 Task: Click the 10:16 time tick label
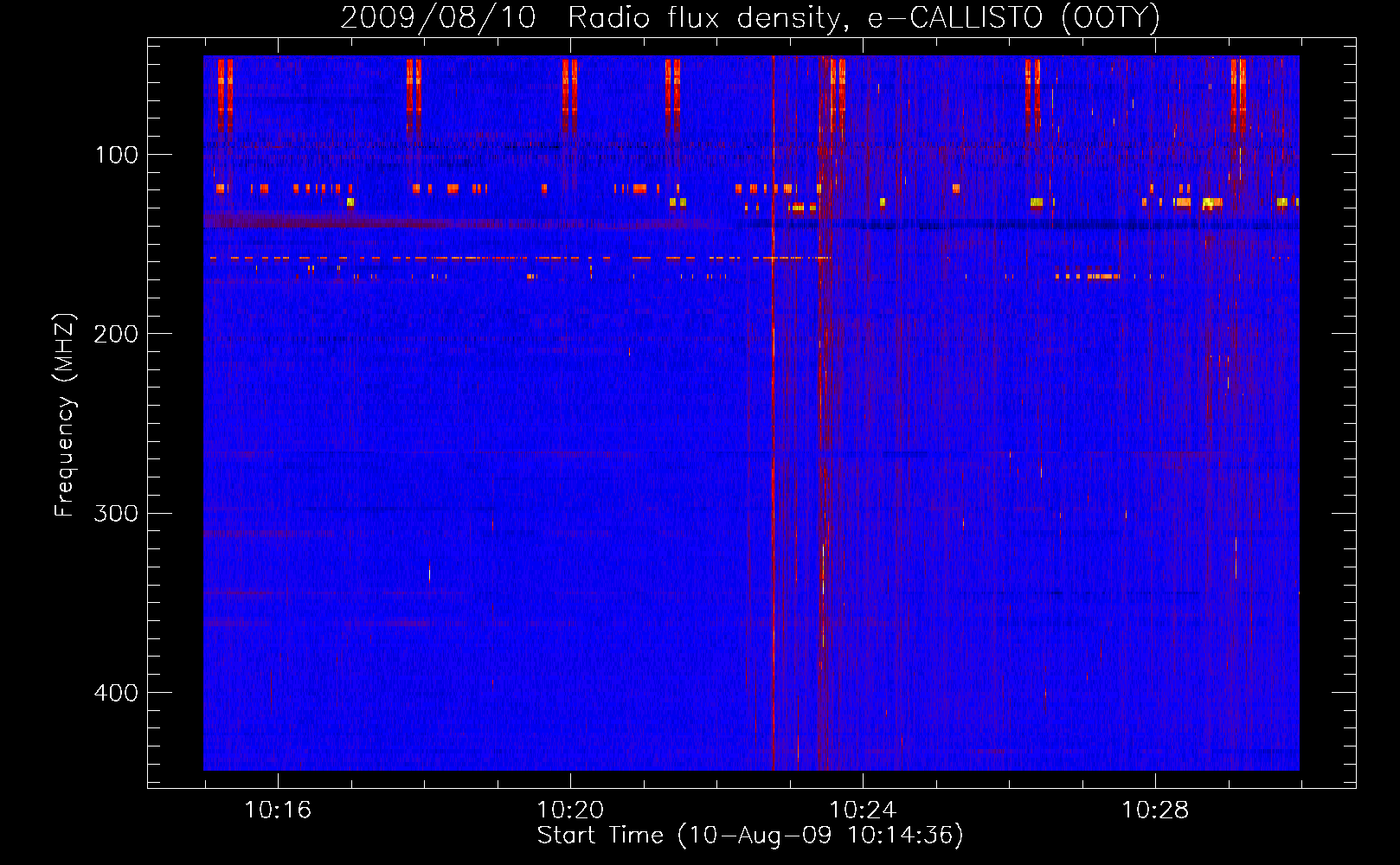pyautogui.click(x=278, y=810)
